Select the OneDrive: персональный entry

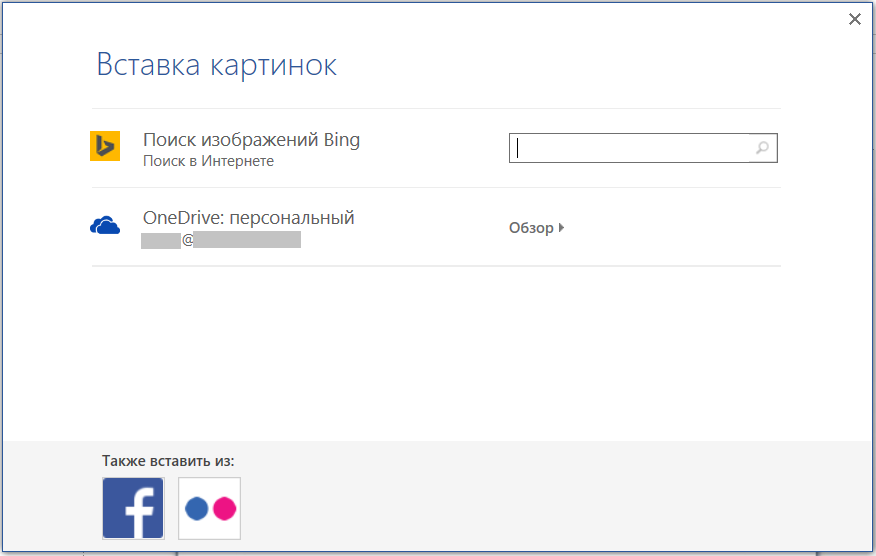(x=248, y=218)
